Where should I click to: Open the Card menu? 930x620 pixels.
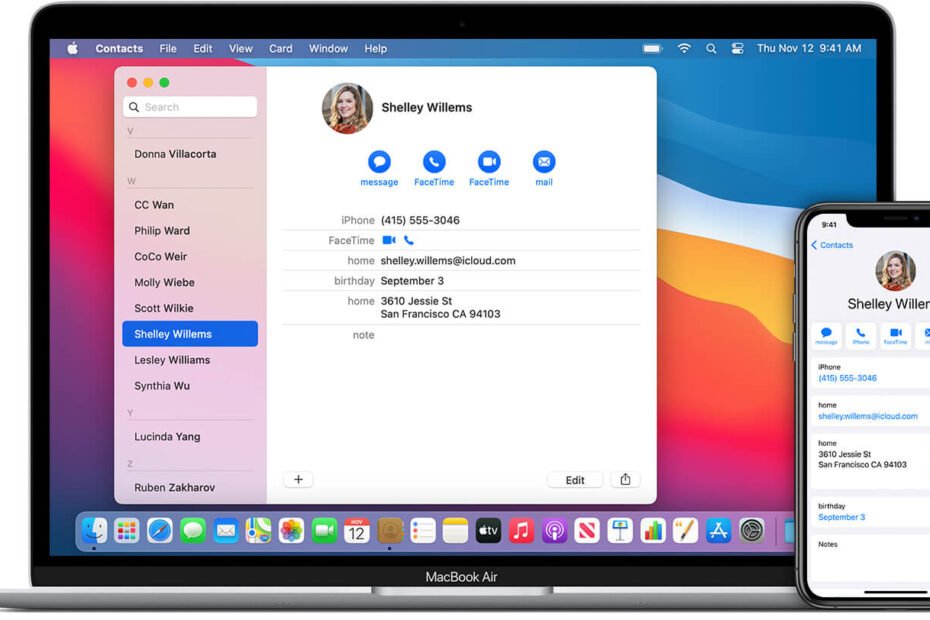[x=281, y=49]
